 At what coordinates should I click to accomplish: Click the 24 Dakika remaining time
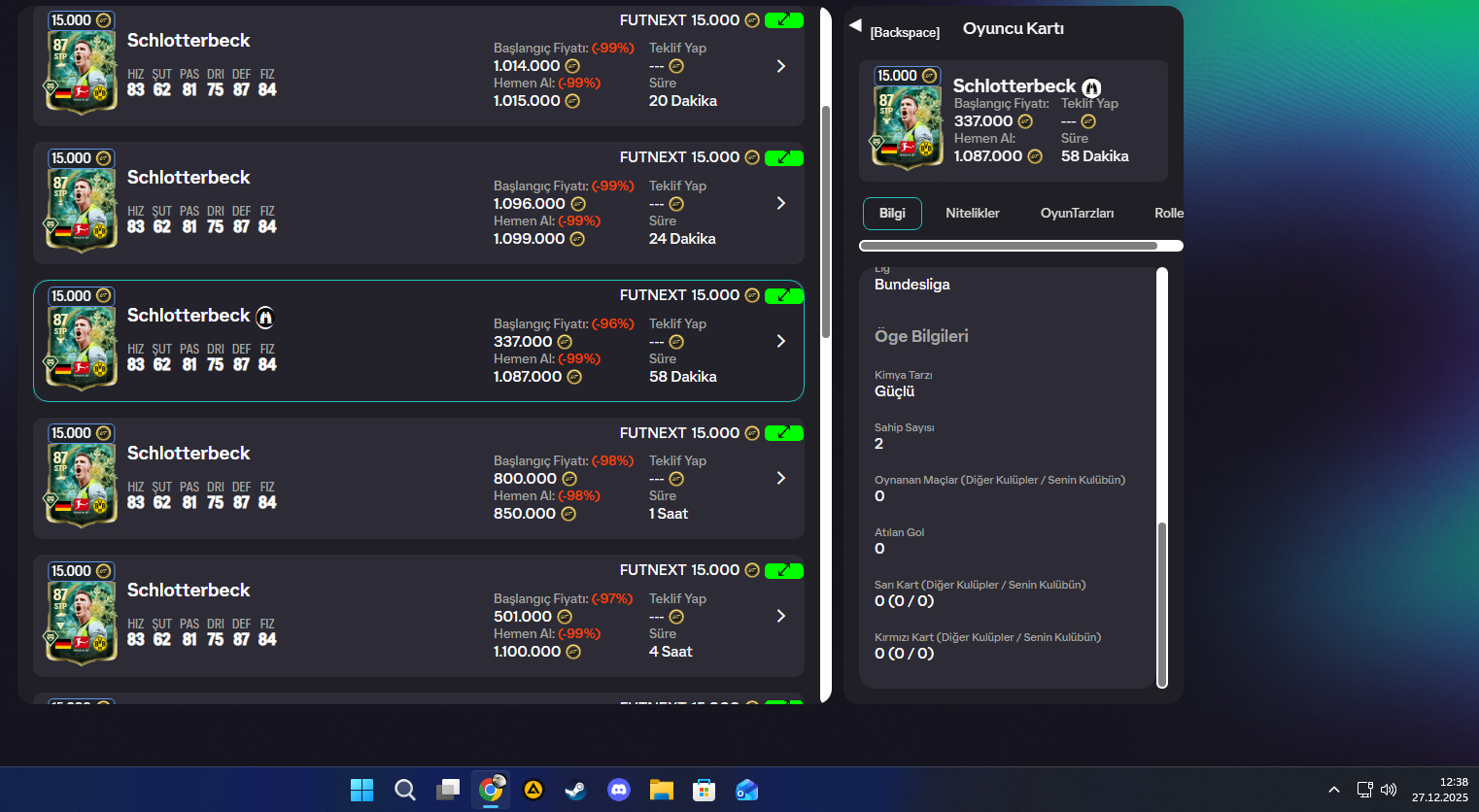coord(682,239)
